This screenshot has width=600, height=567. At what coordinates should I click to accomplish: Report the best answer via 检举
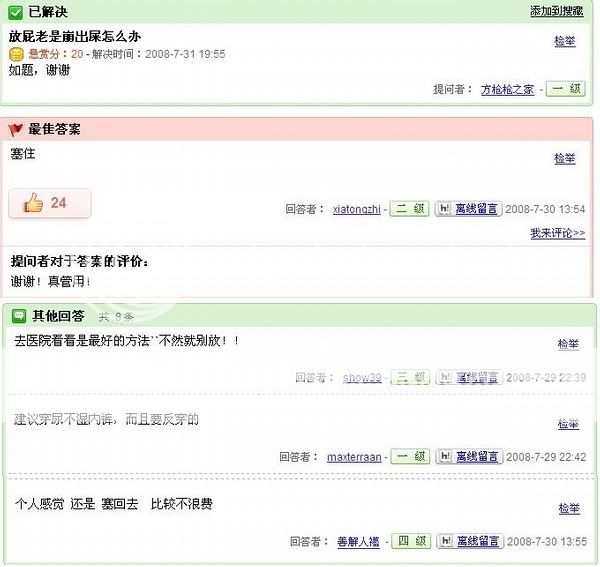[565, 158]
